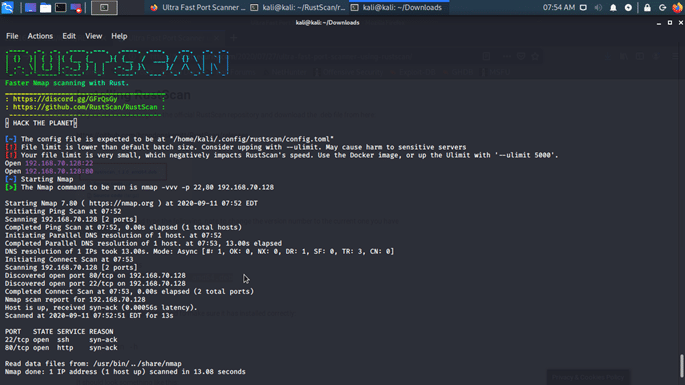Click the screen recorder icon with red dot

(76, 7)
